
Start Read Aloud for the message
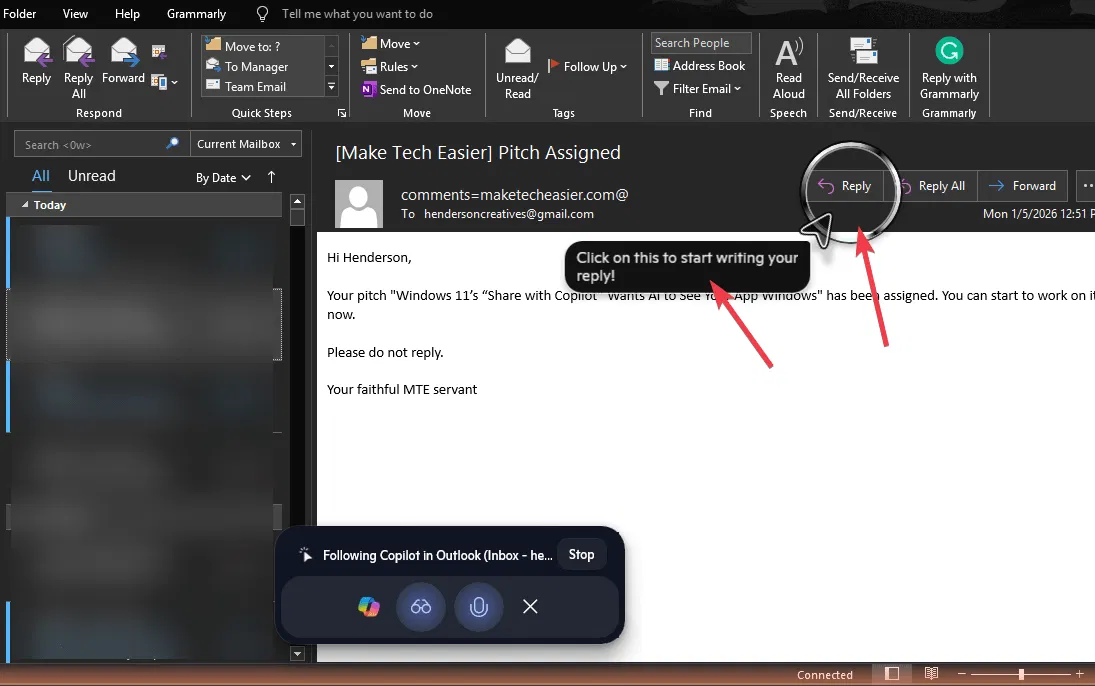pos(788,65)
